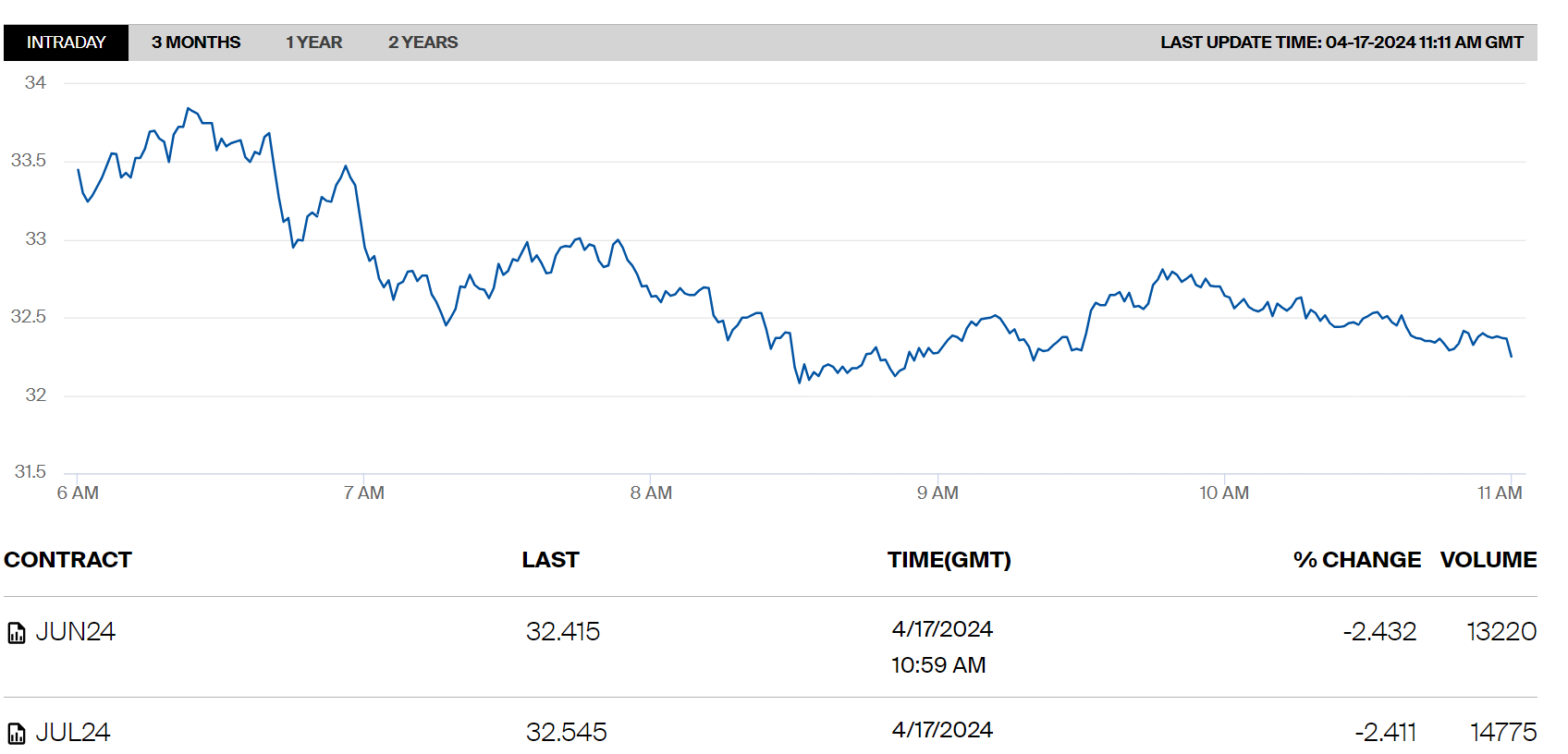The image size is (1568, 754).
Task: Click JUL24 percent change -2.411
Action: point(1385,733)
